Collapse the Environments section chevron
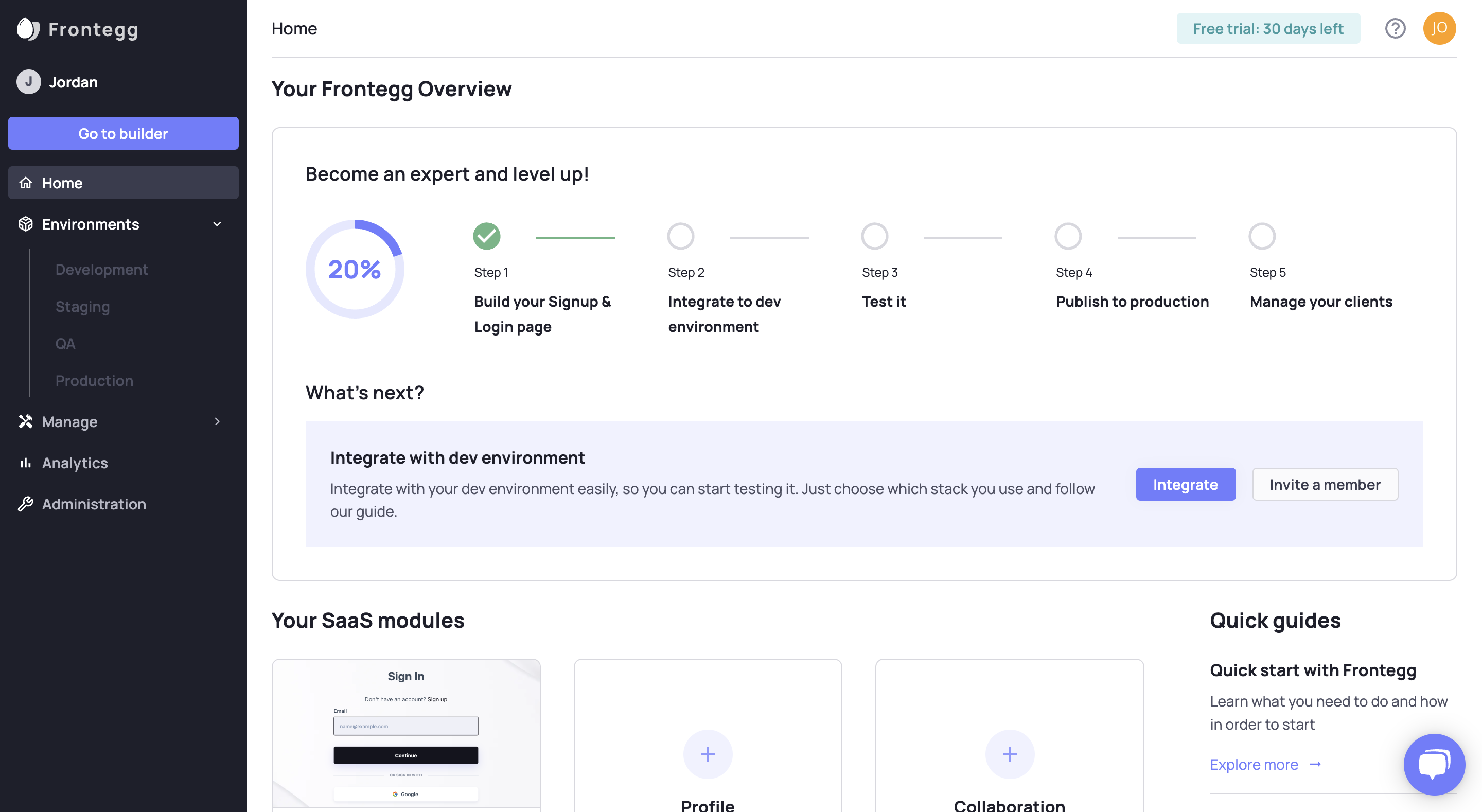This screenshot has width=1482, height=812. click(x=217, y=224)
